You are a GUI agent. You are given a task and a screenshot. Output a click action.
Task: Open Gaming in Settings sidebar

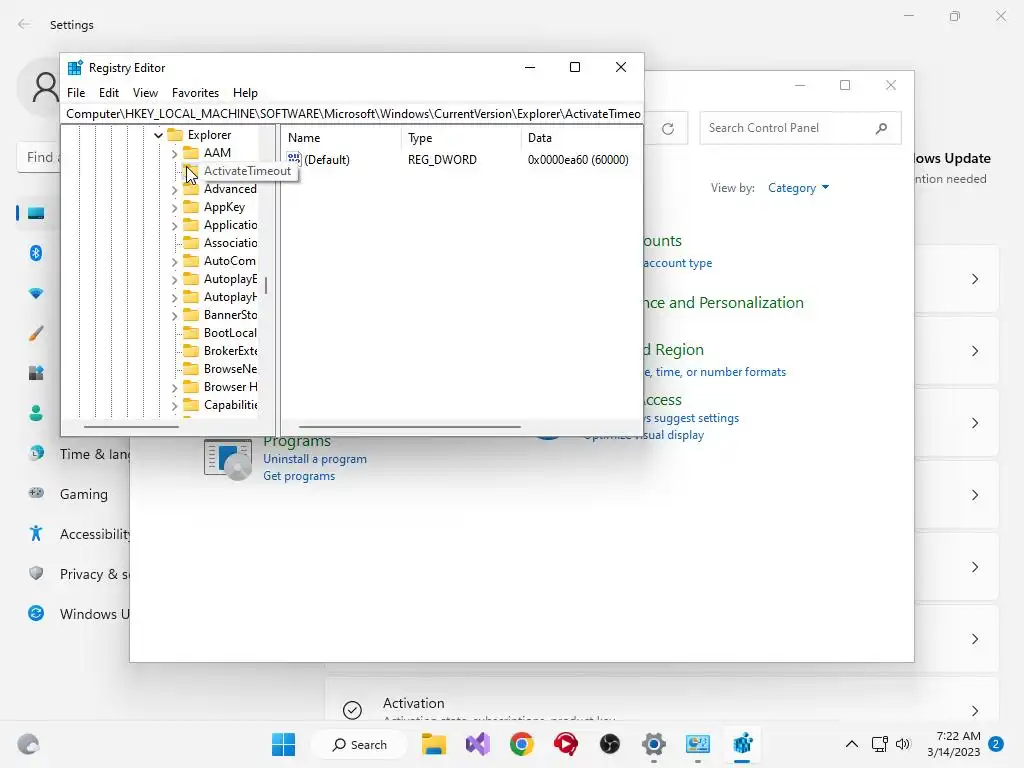pos(84,494)
